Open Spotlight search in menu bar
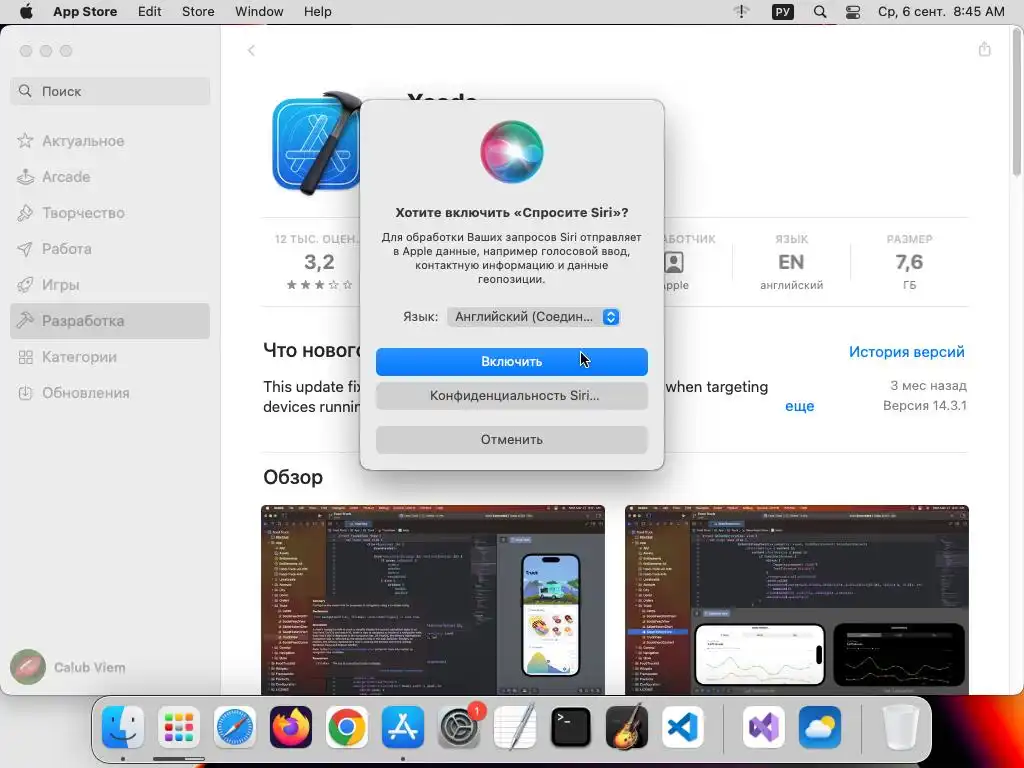Viewport: 1024px width, 768px height. pos(820,12)
